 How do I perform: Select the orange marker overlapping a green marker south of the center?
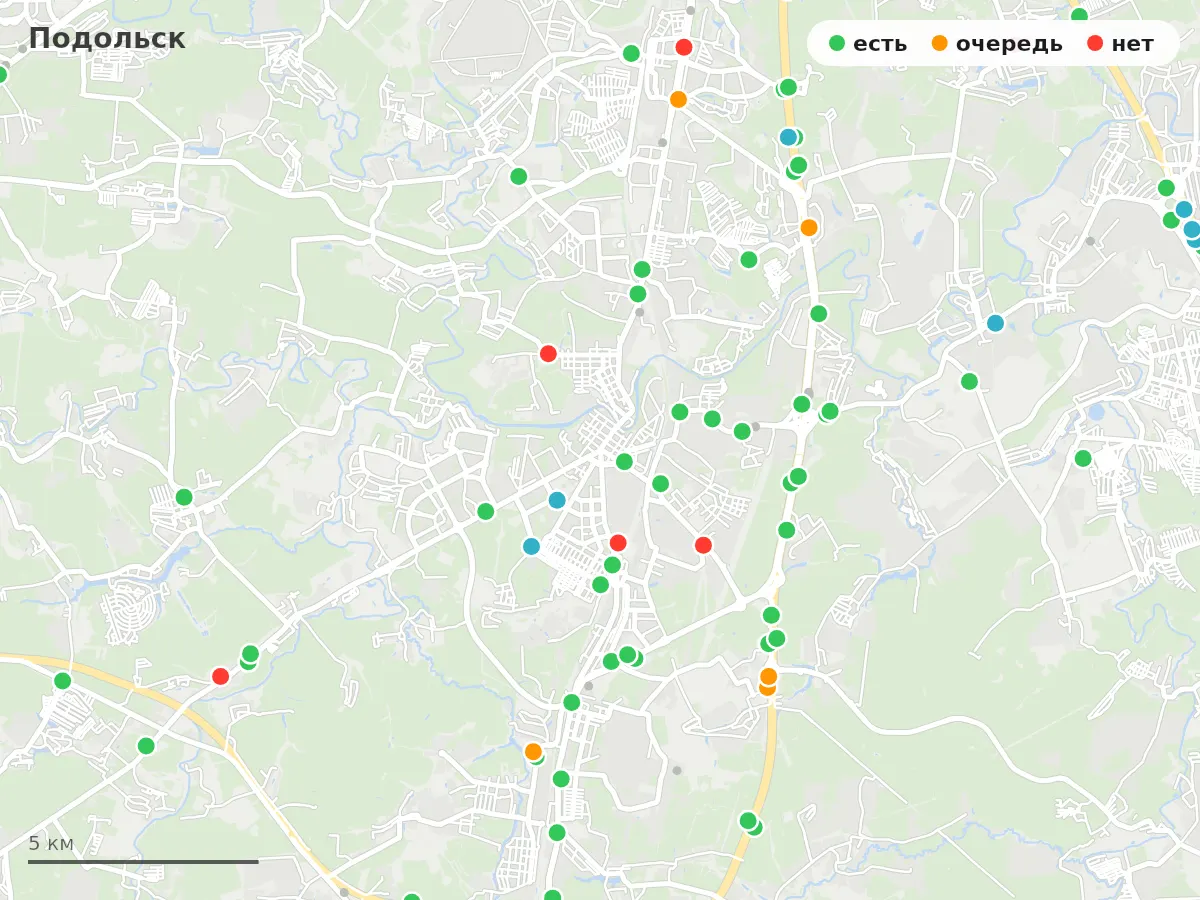tap(533, 751)
